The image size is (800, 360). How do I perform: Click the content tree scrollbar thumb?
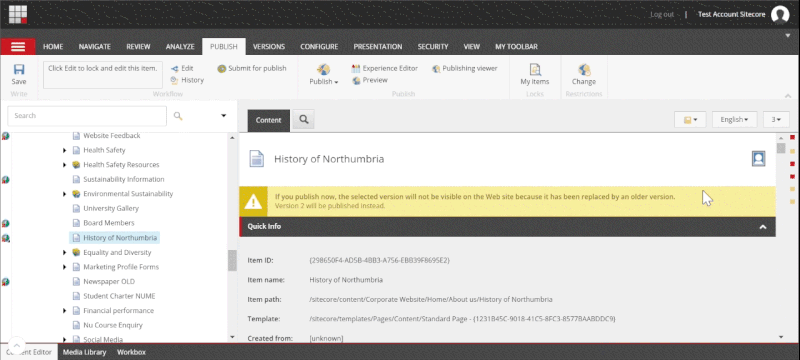232,260
